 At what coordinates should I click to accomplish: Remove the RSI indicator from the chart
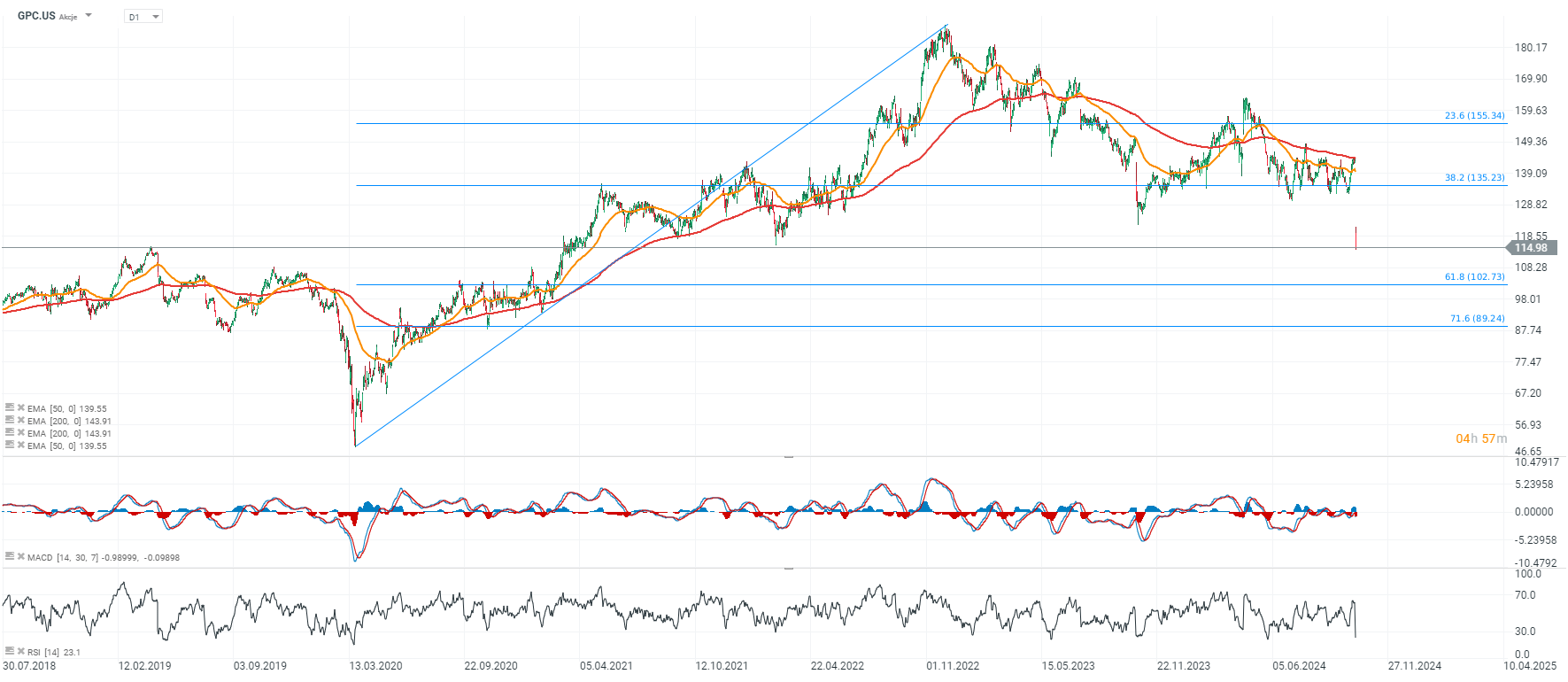click(x=20, y=651)
